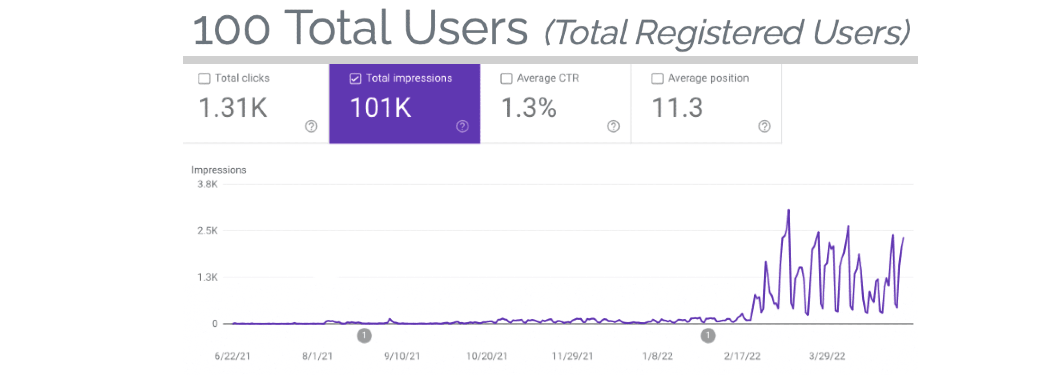Click annotation marker near 9/10/21
Image resolution: width=1051 pixels, height=383 pixels.
point(364,335)
